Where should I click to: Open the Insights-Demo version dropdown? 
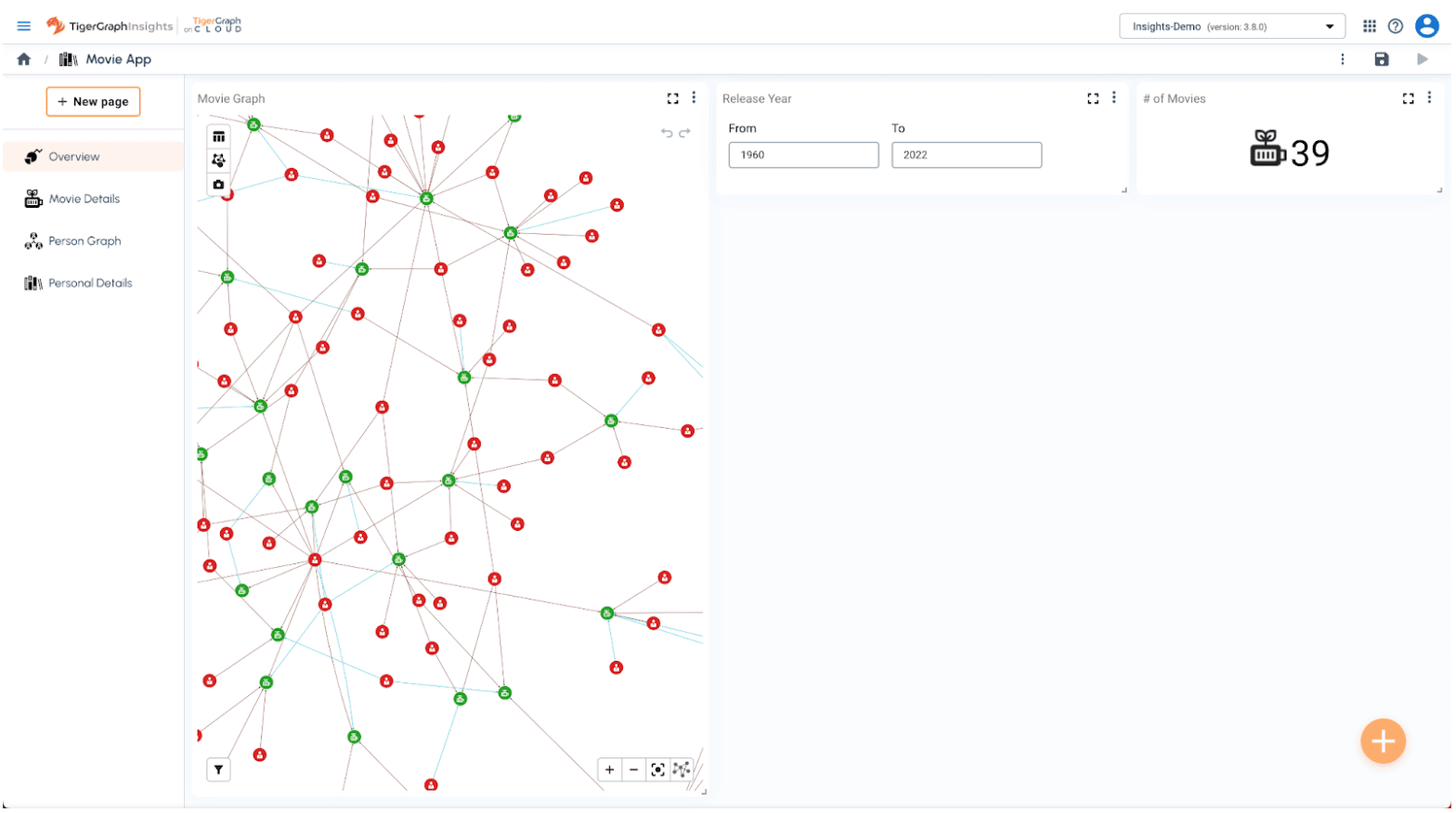click(1233, 26)
